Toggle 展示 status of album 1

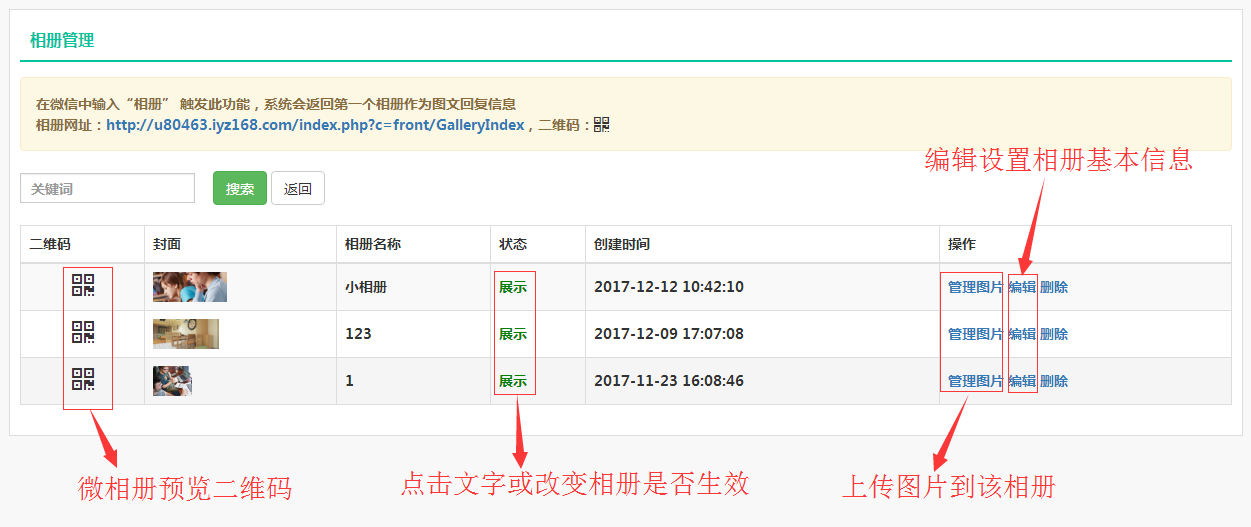click(x=512, y=381)
